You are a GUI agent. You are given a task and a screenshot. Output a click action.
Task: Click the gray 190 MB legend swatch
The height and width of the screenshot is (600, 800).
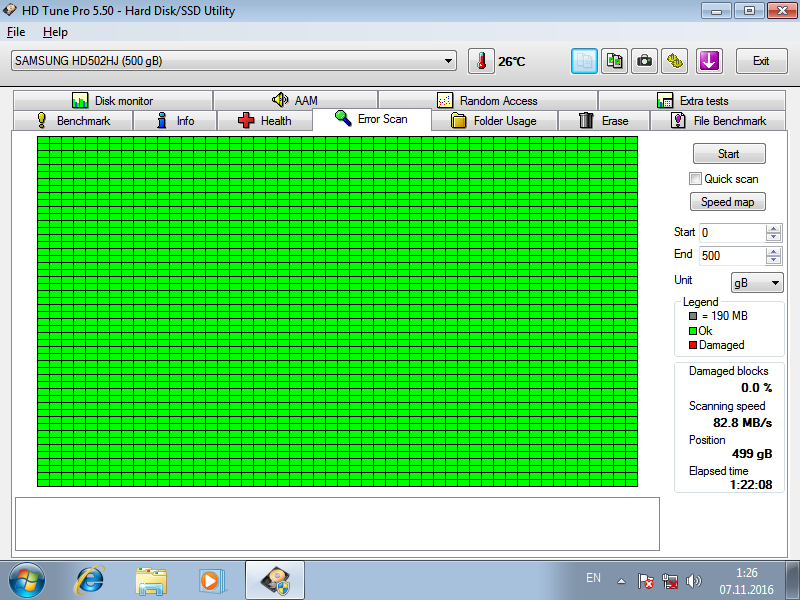pyautogui.click(x=693, y=316)
